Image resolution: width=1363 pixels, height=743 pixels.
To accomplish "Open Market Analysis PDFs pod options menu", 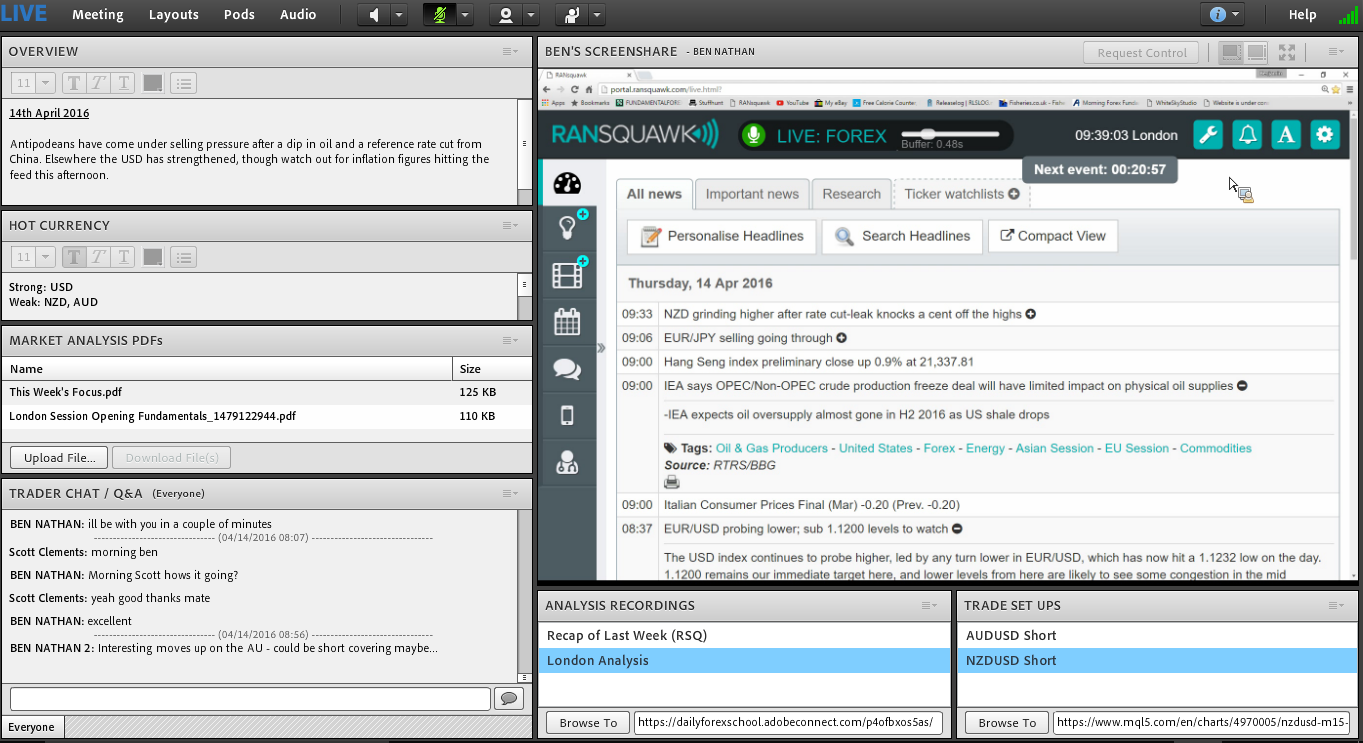I will pyautogui.click(x=510, y=341).
